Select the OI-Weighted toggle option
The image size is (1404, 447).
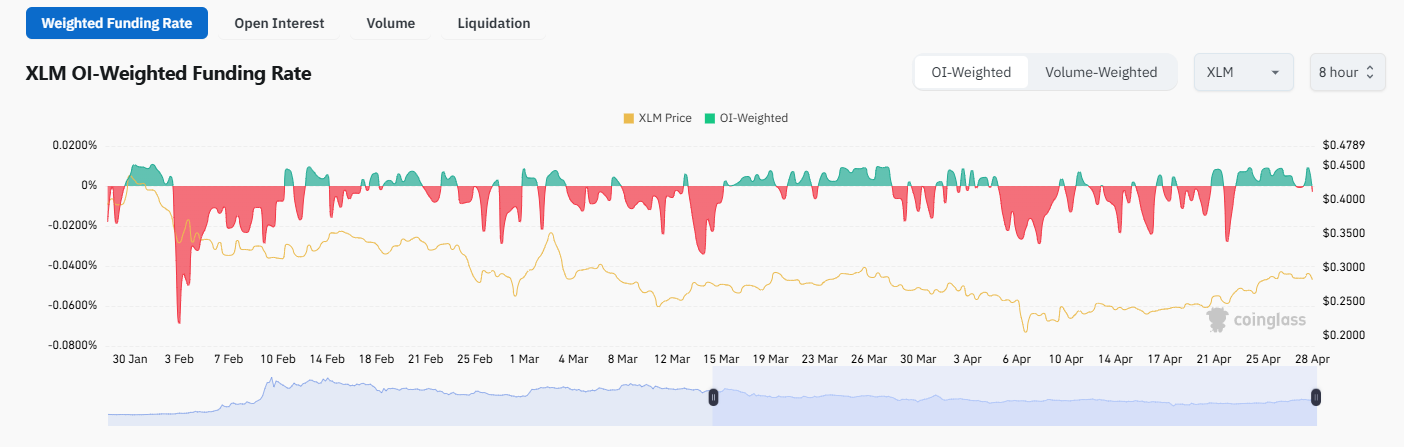971,72
